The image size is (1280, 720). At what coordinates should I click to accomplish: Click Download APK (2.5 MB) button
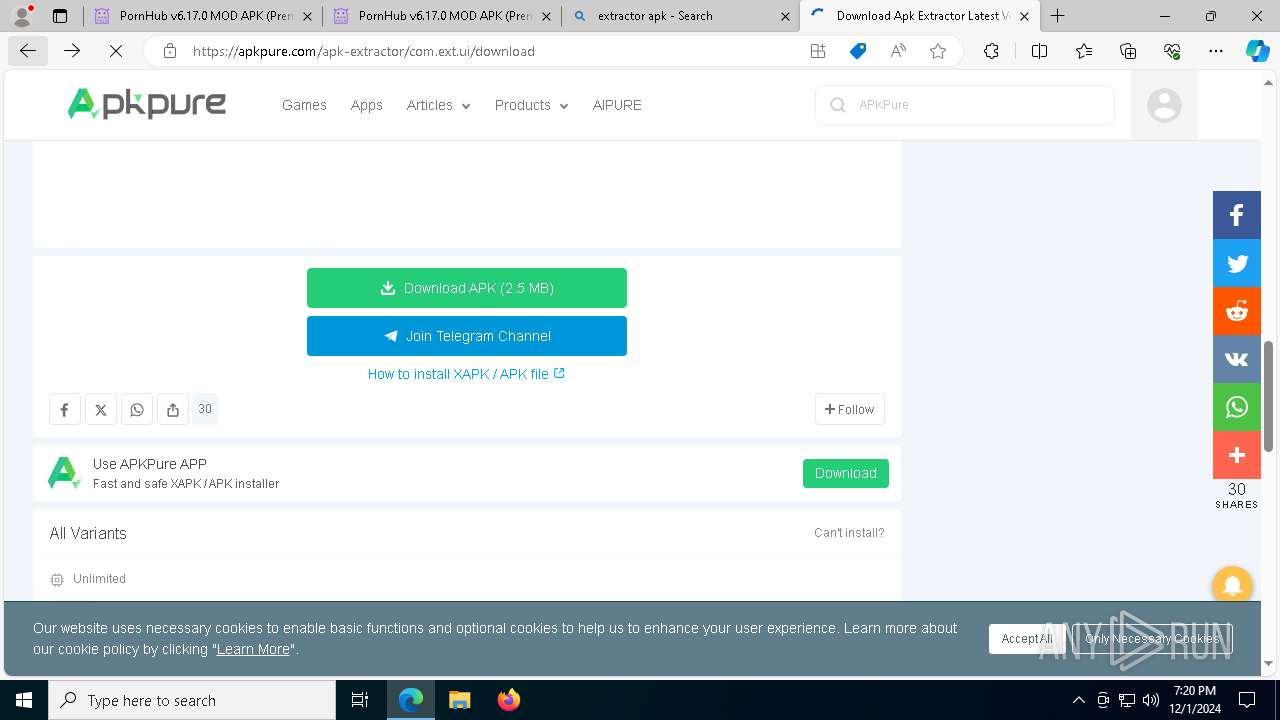467,288
